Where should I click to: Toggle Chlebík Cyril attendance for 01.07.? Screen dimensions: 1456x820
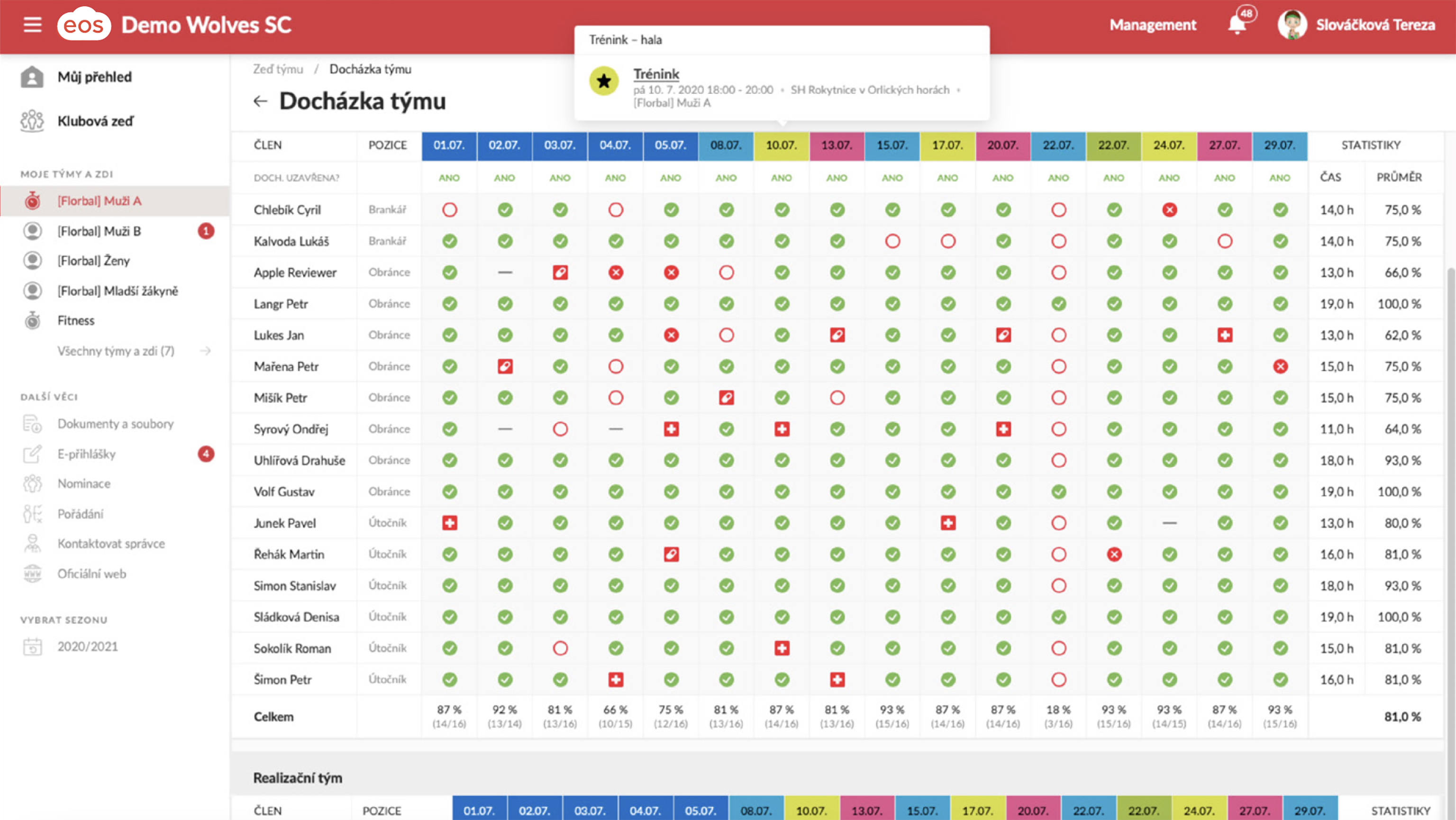tap(449, 210)
